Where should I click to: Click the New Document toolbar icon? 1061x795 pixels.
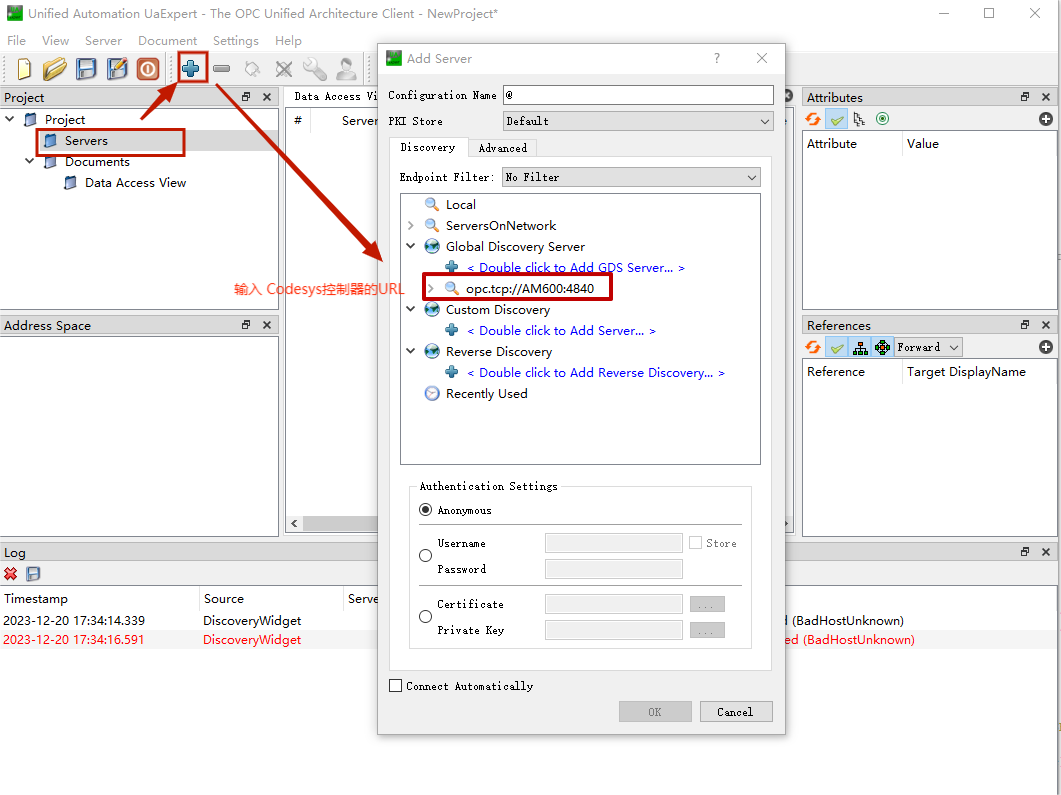point(24,68)
